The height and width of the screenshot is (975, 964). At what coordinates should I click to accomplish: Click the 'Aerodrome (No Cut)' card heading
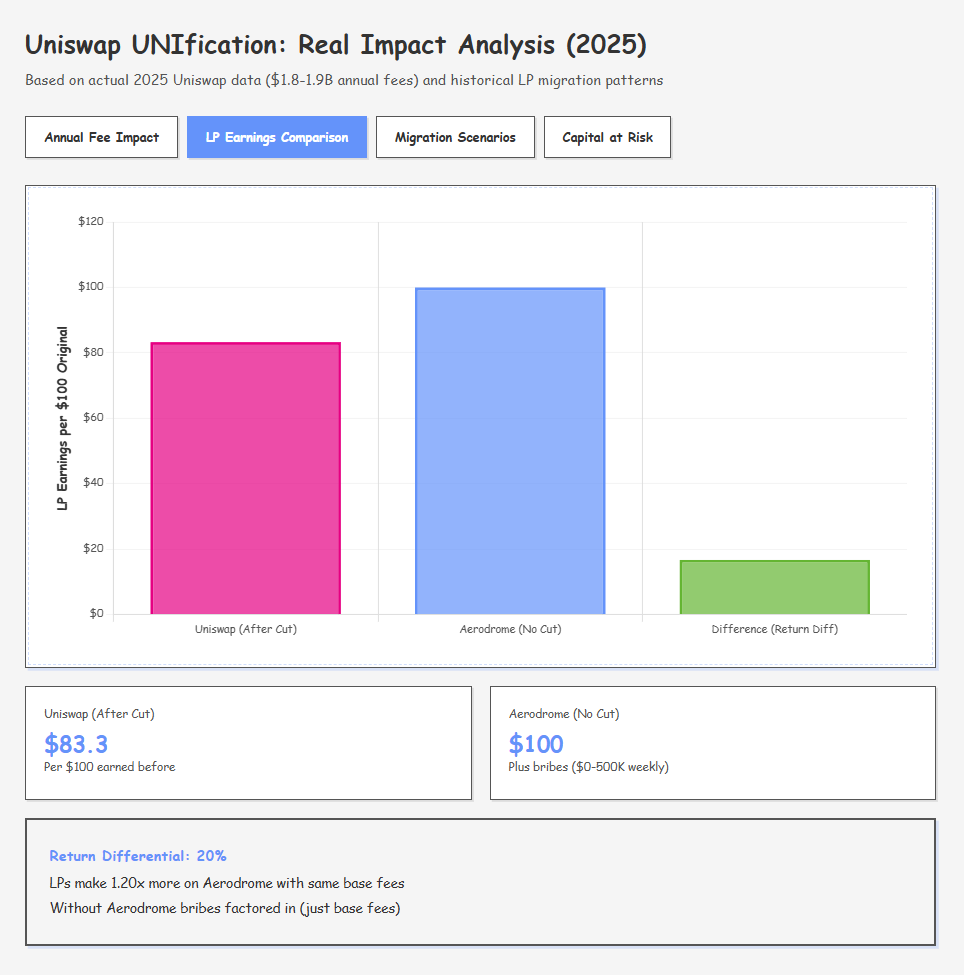564,714
